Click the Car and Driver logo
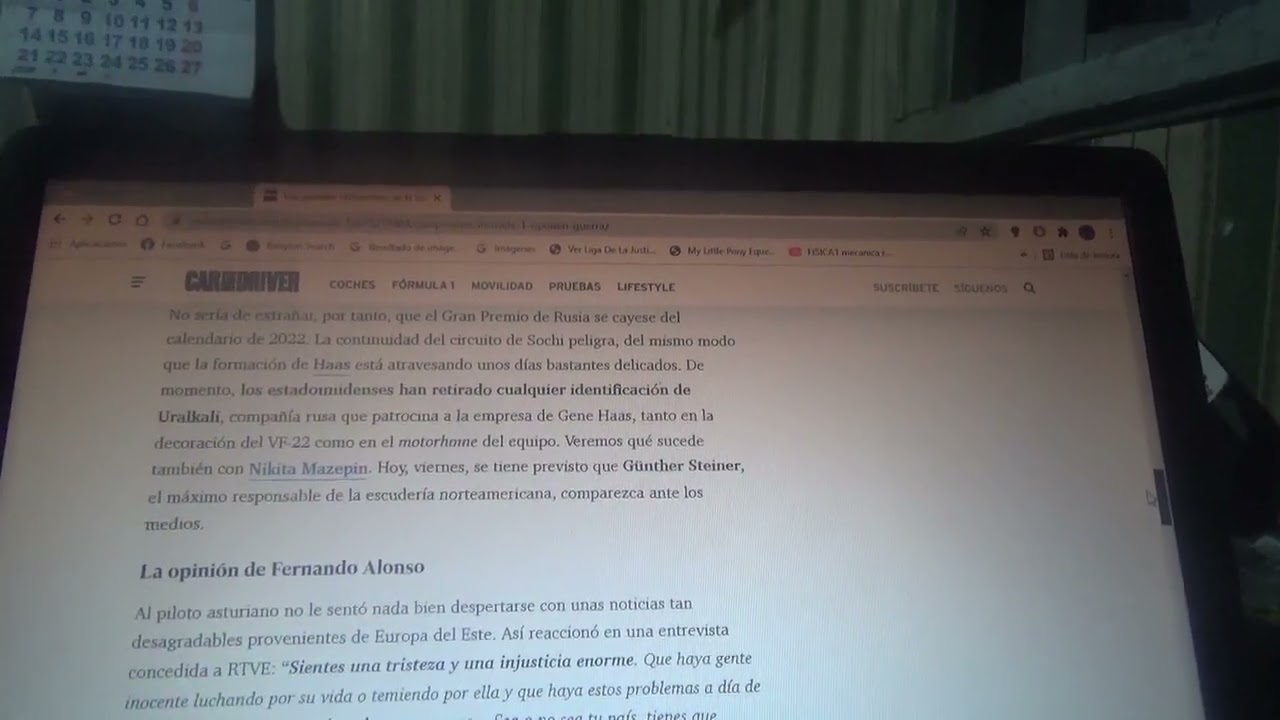Image resolution: width=1280 pixels, height=720 pixels. pyautogui.click(x=242, y=282)
